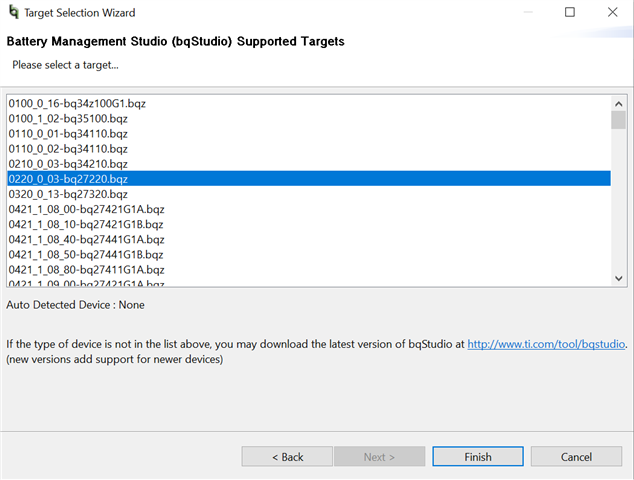Close the Target Selection Wizard window

pos(612,13)
